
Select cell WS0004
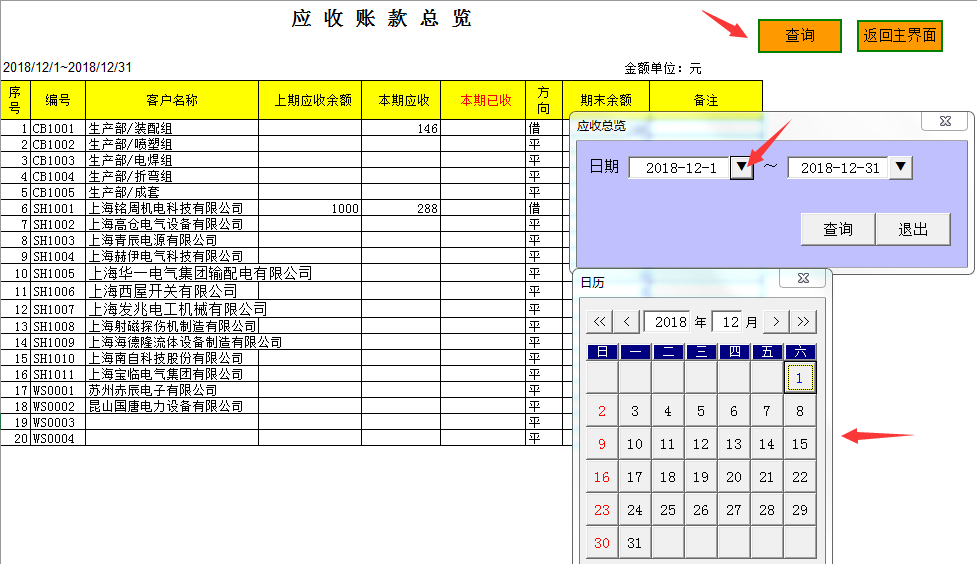pyautogui.click(x=58, y=438)
